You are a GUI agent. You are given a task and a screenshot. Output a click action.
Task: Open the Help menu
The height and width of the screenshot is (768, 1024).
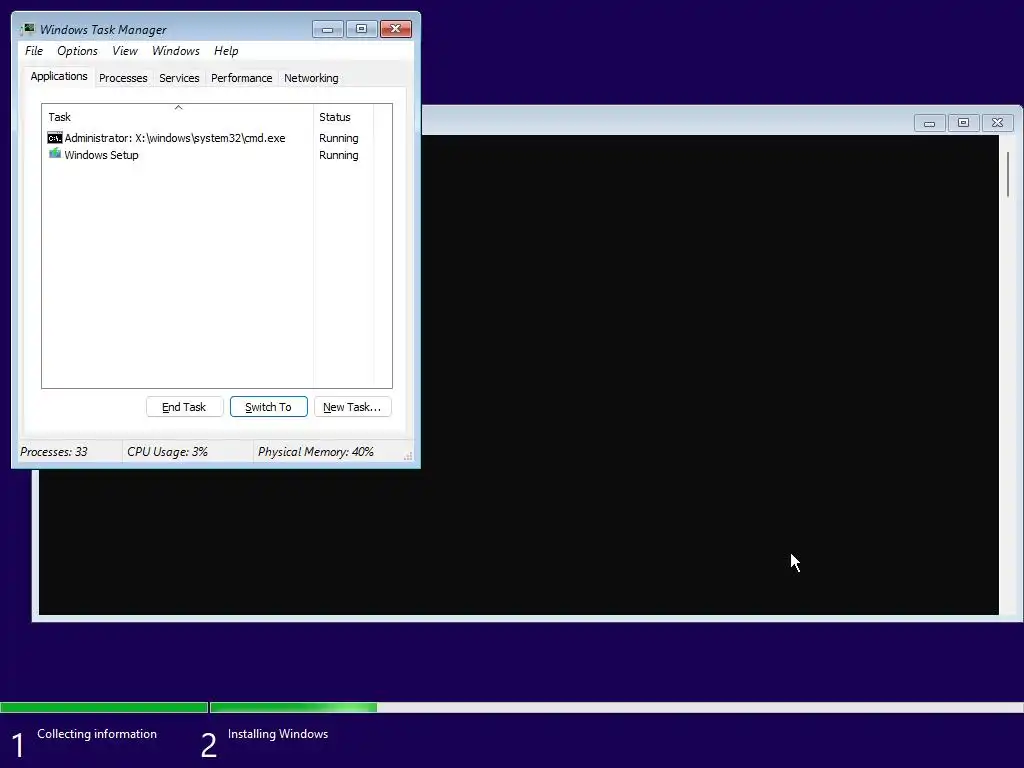coord(226,51)
